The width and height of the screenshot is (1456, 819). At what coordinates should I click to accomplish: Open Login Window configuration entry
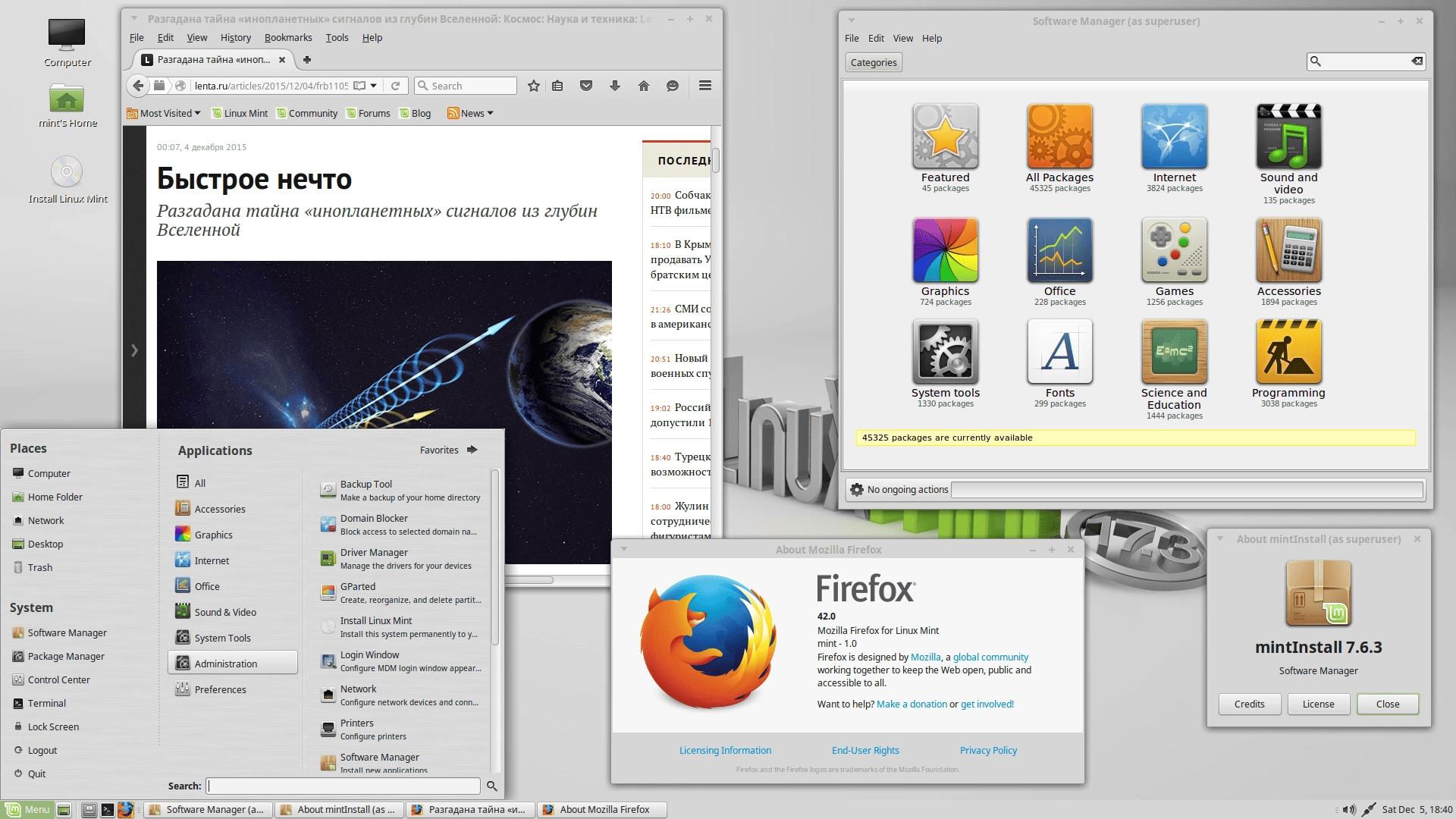coord(400,661)
